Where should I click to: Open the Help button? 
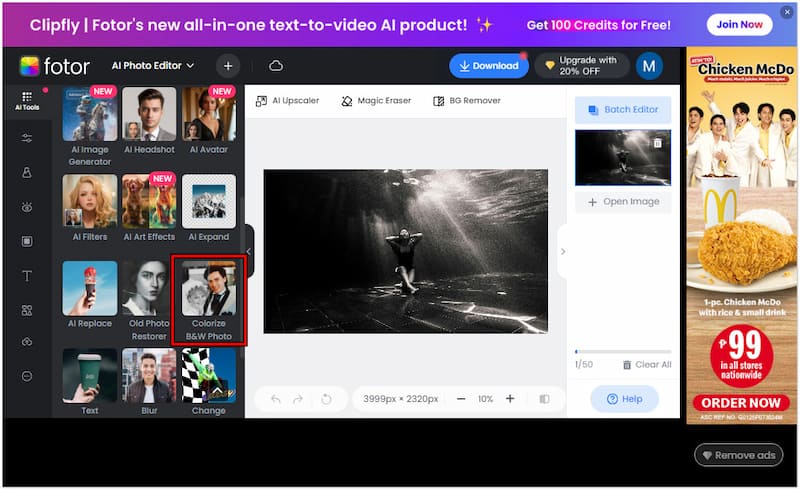(x=624, y=399)
